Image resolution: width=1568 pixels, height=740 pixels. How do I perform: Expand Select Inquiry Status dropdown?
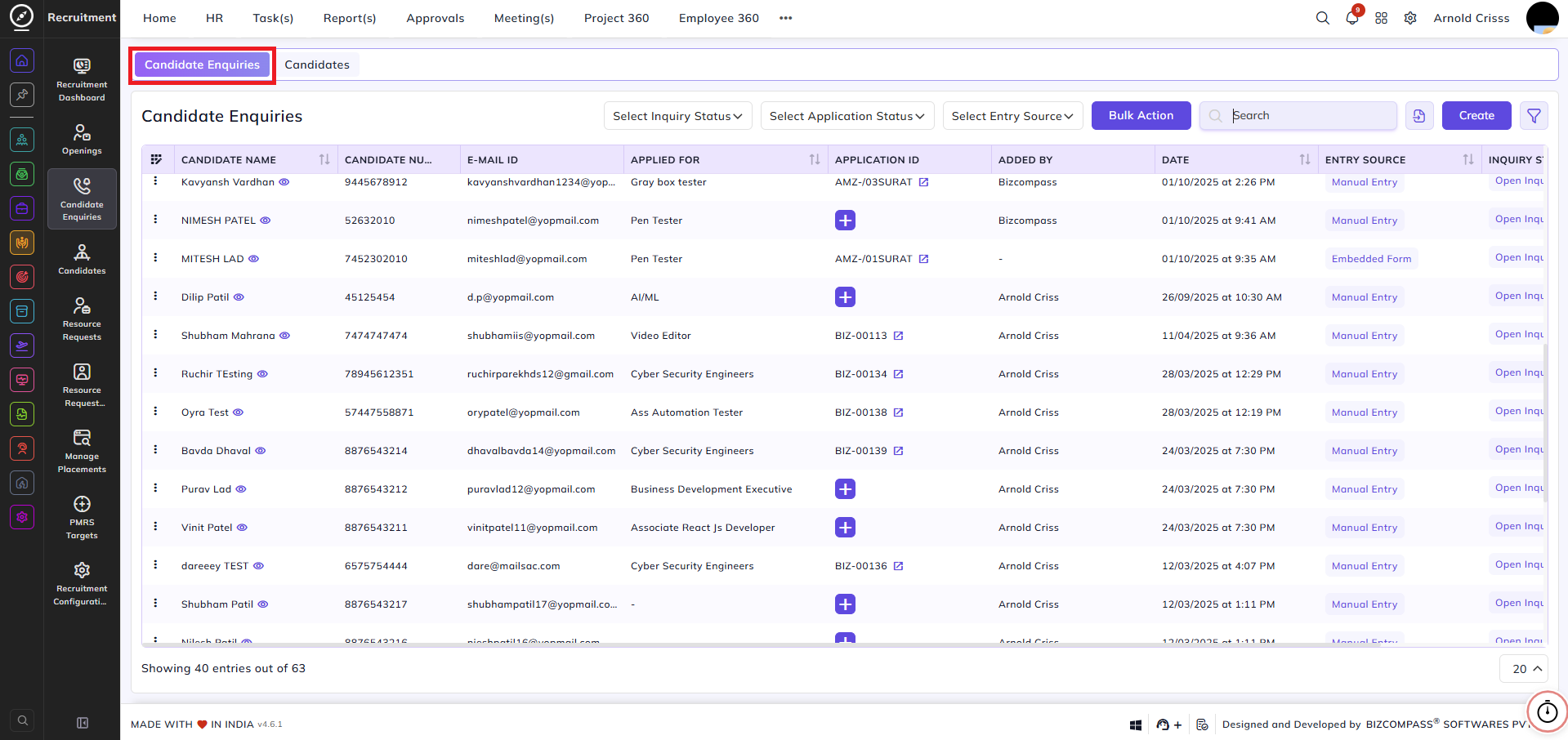click(x=677, y=116)
